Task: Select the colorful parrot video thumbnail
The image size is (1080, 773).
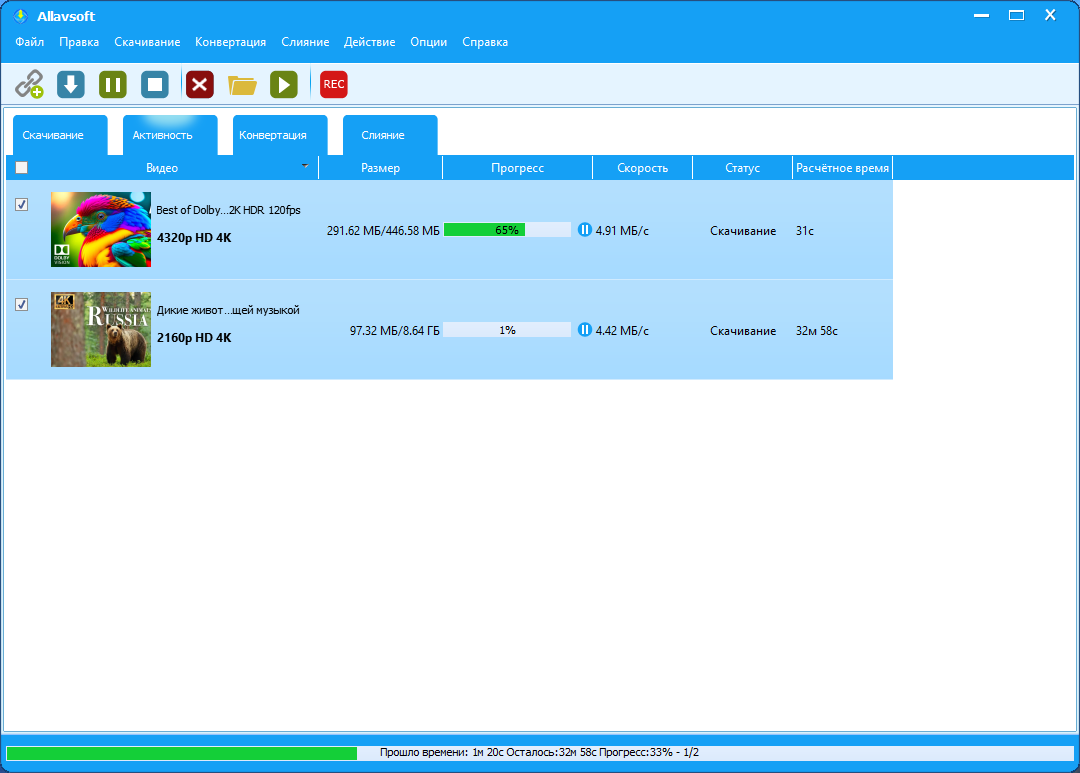Action: coord(101,229)
